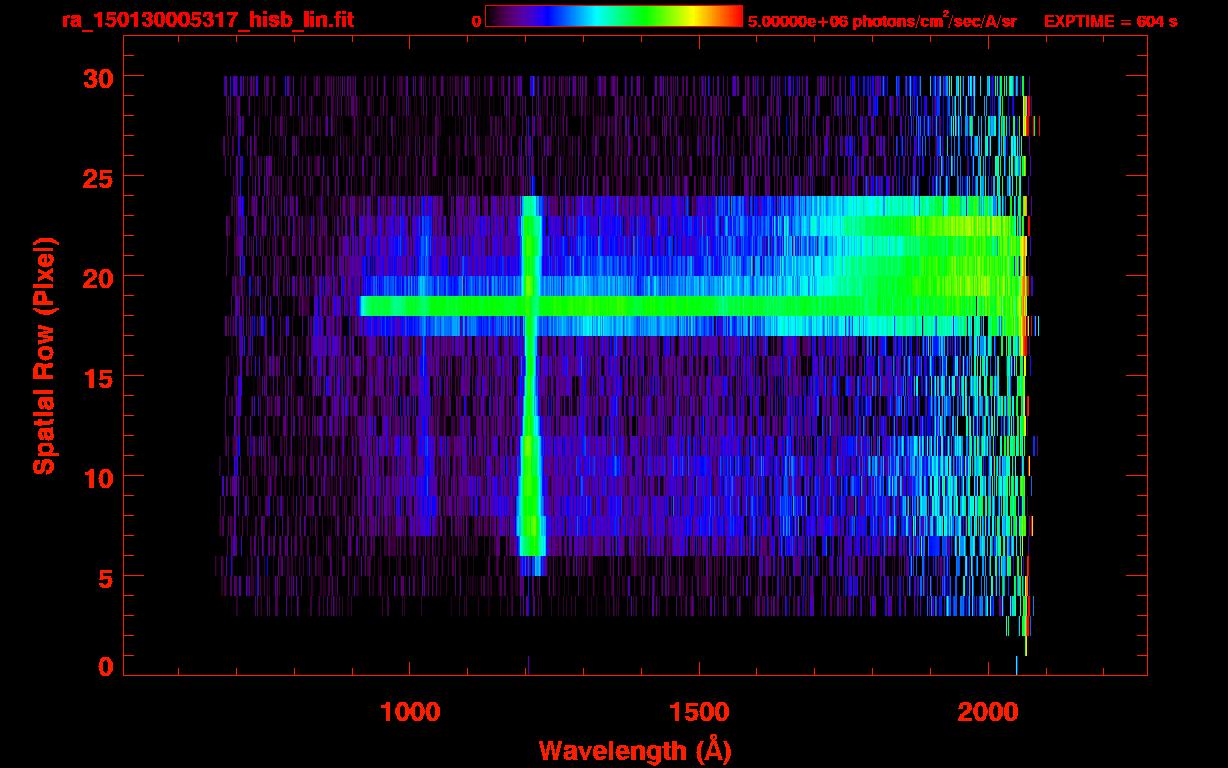The width and height of the screenshot is (1228, 768).
Task: Select the EXPTIME = 604 s text
Action: point(1110,21)
